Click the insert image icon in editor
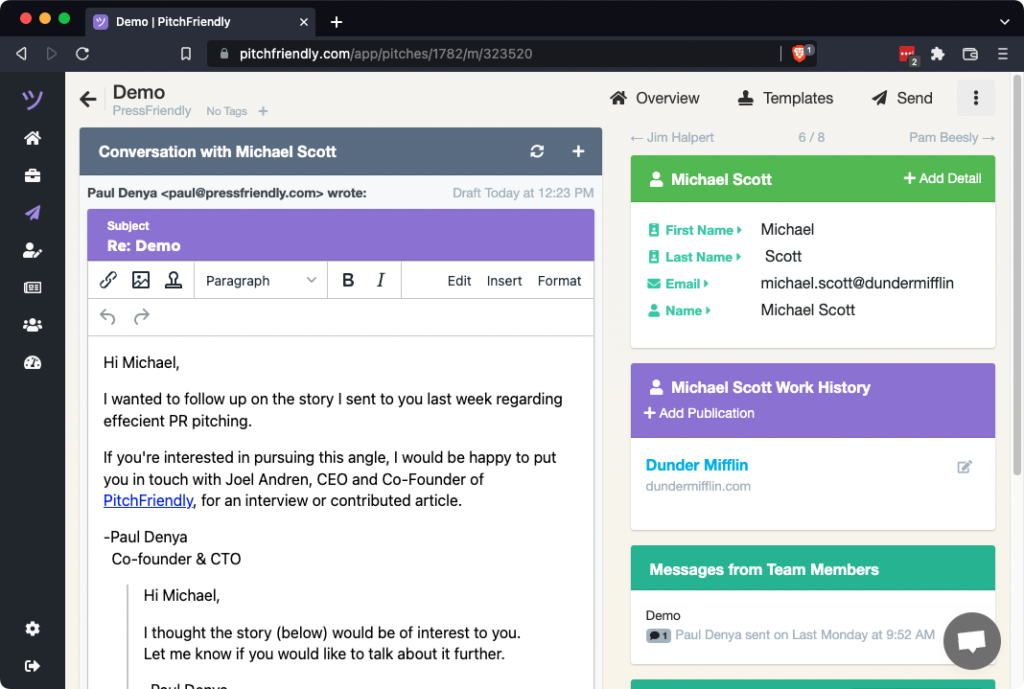This screenshot has width=1024, height=689. pos(141,281)
